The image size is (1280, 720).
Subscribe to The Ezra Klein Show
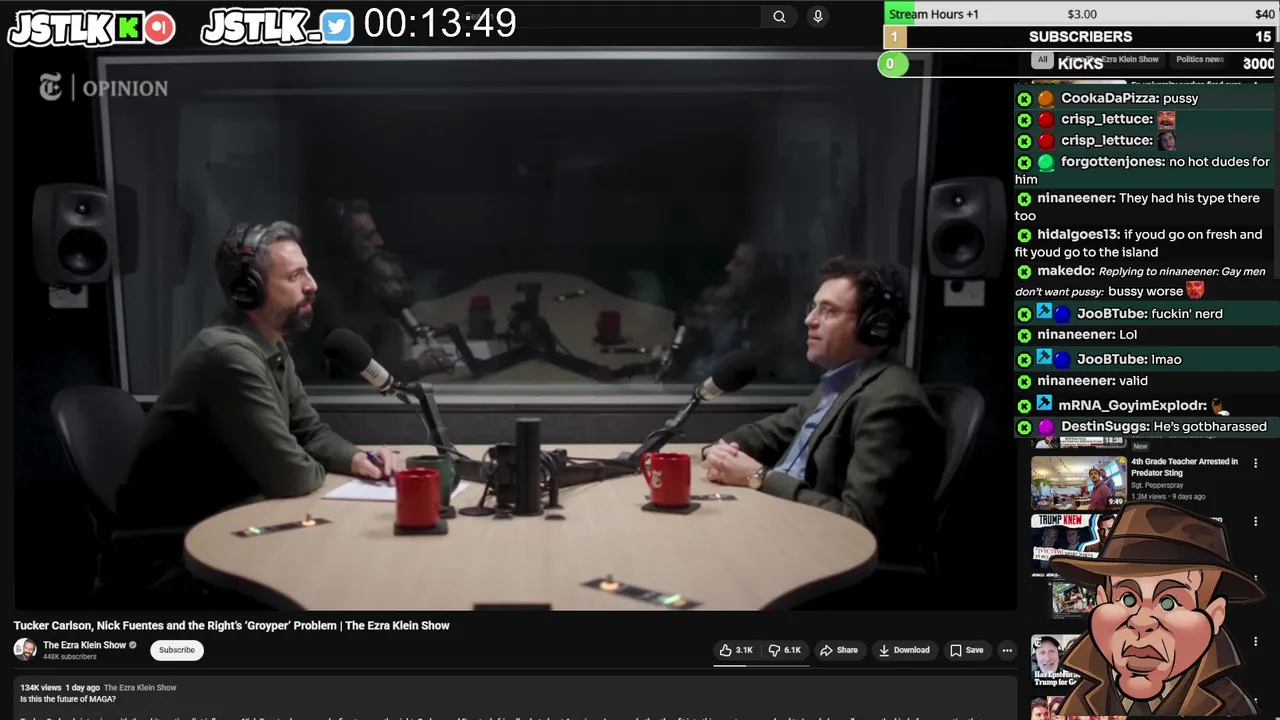(x=177, y=650)
